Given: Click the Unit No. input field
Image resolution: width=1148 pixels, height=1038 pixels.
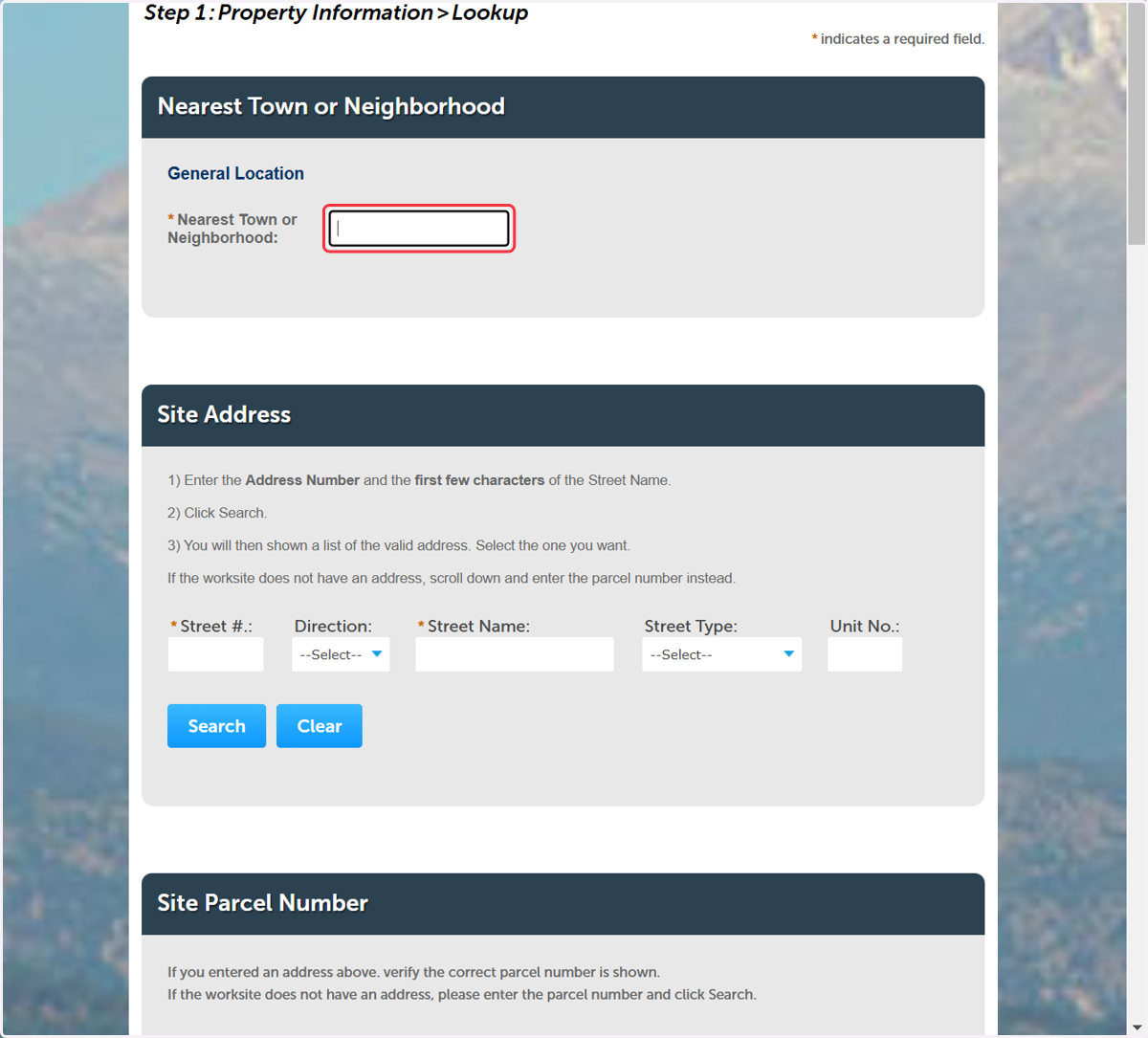Looking at the screenshot, I should click(x=865, y=654).
